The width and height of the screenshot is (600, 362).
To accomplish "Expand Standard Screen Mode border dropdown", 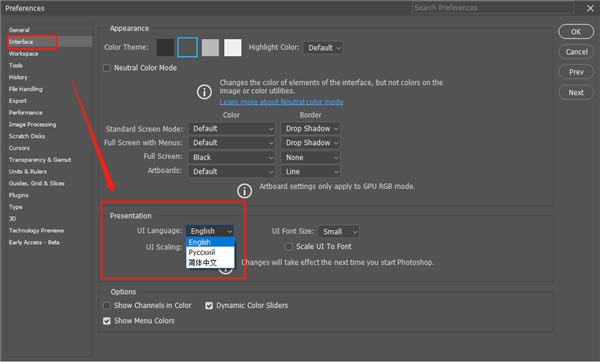I will tap(310, 129).
